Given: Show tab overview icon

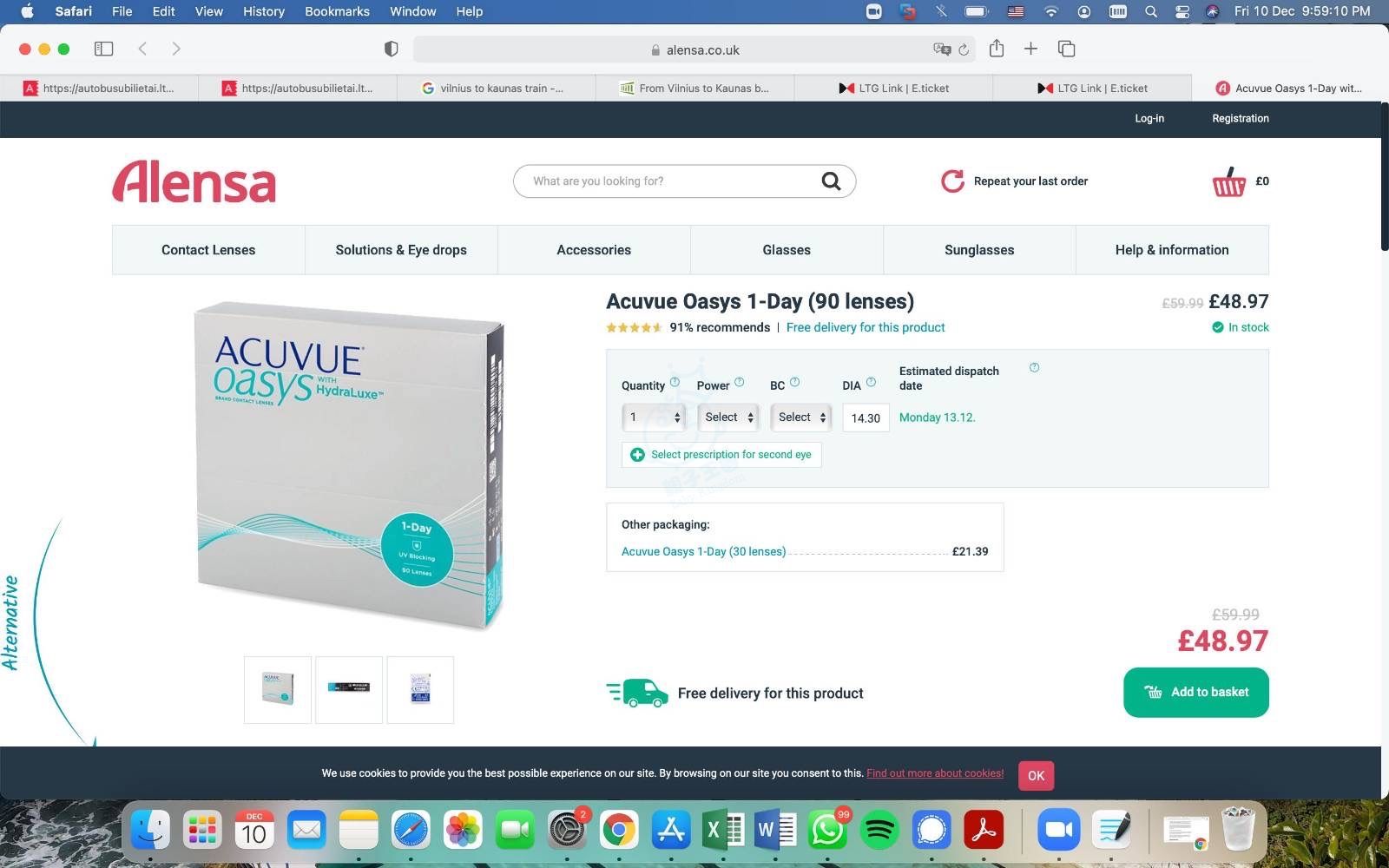Looking at the screenshot, I should [x=1066, y=49].
